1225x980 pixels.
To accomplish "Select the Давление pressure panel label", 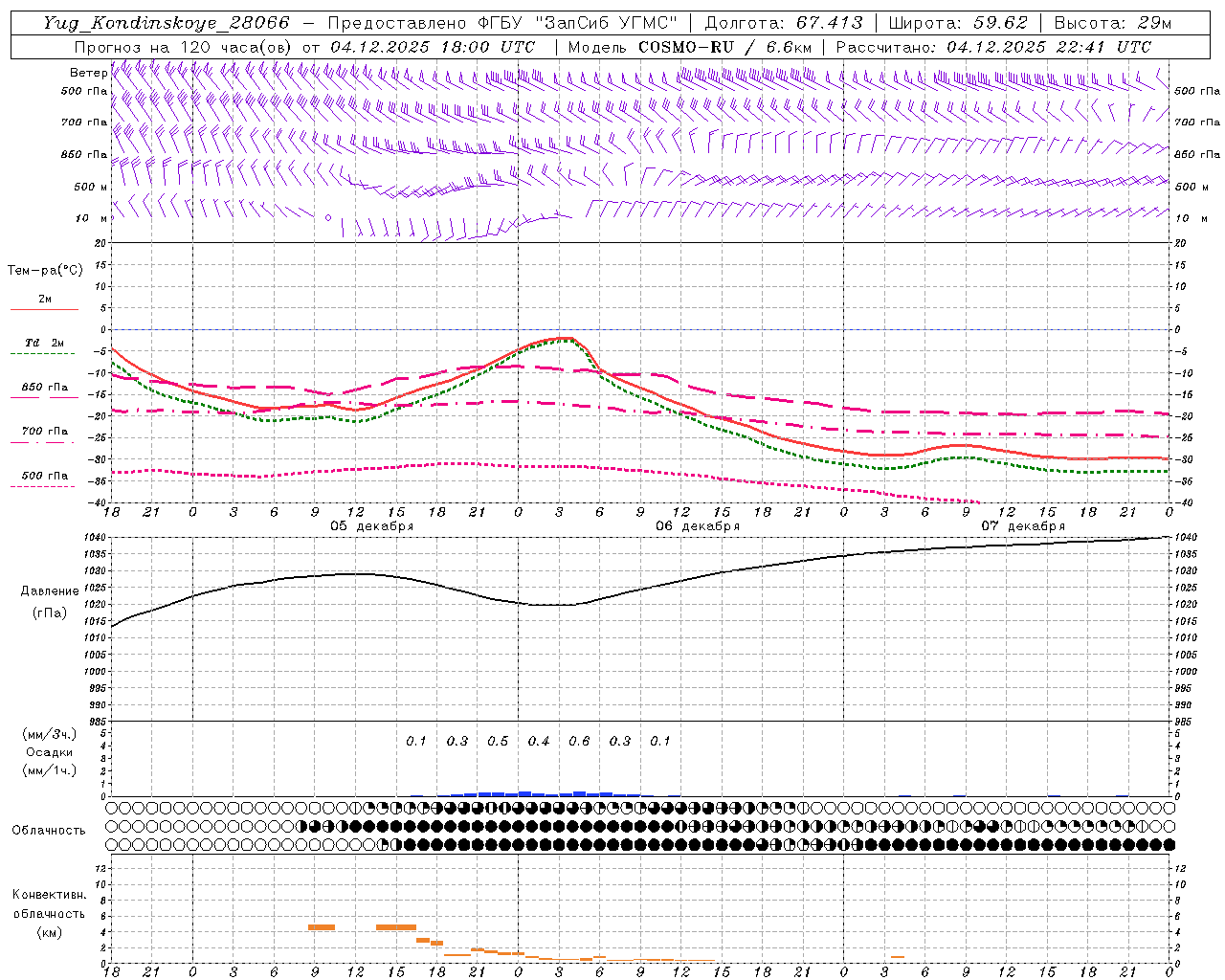I will [x=50, y=591].
